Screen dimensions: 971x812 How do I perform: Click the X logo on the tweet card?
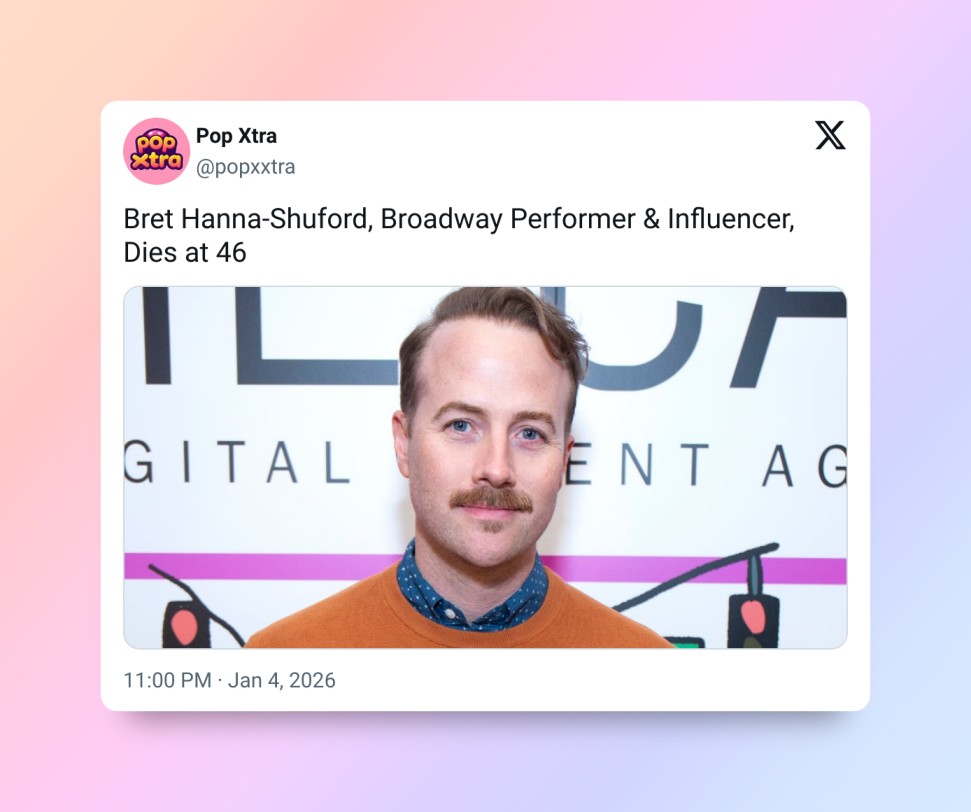830,135
